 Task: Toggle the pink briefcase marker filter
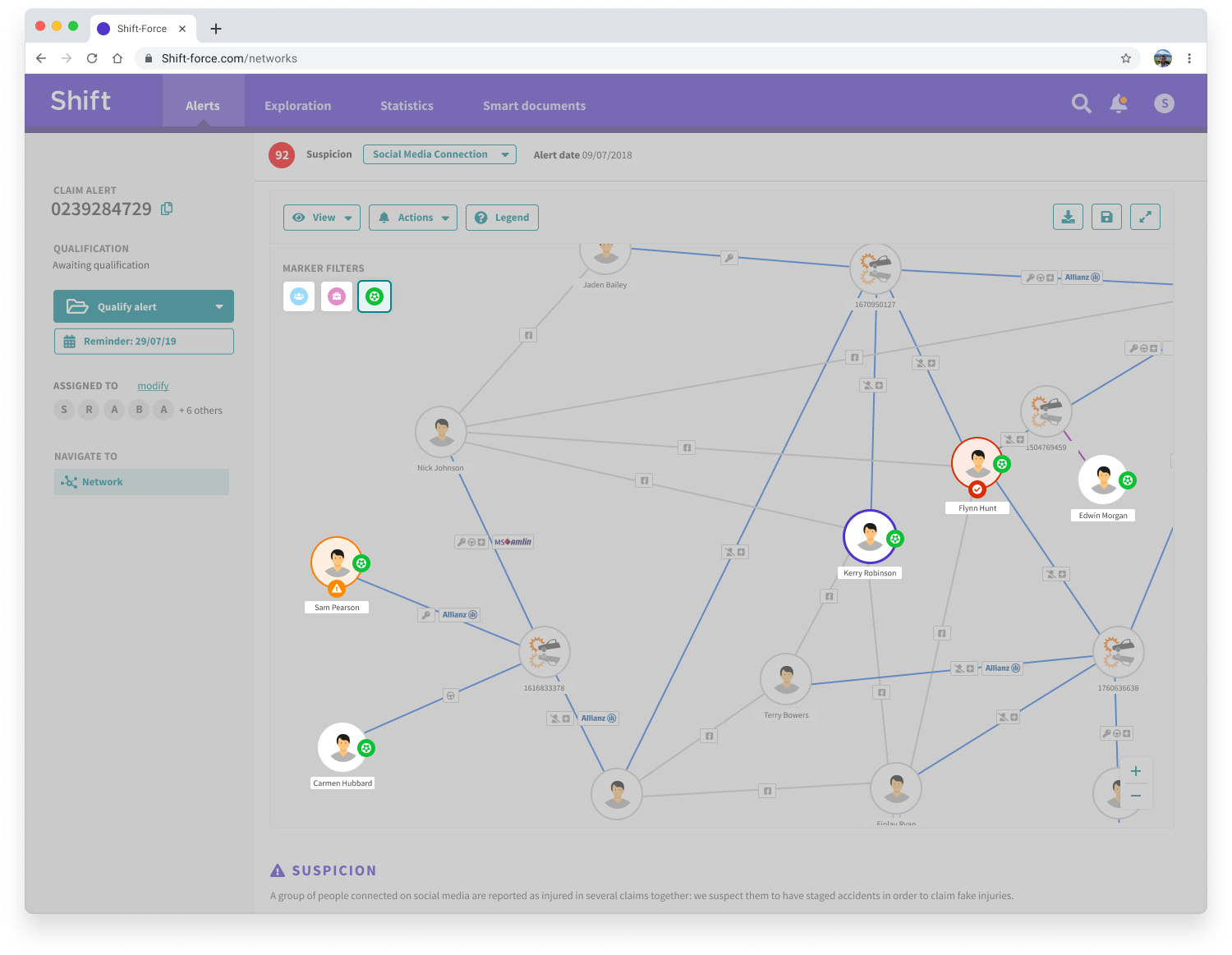coord(337,296)
